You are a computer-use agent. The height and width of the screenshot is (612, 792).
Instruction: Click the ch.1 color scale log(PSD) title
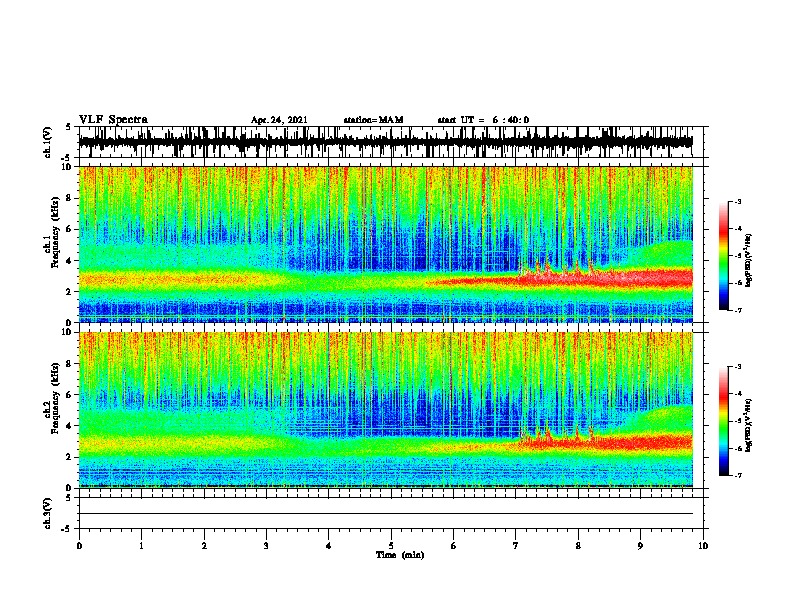[749, 260]
